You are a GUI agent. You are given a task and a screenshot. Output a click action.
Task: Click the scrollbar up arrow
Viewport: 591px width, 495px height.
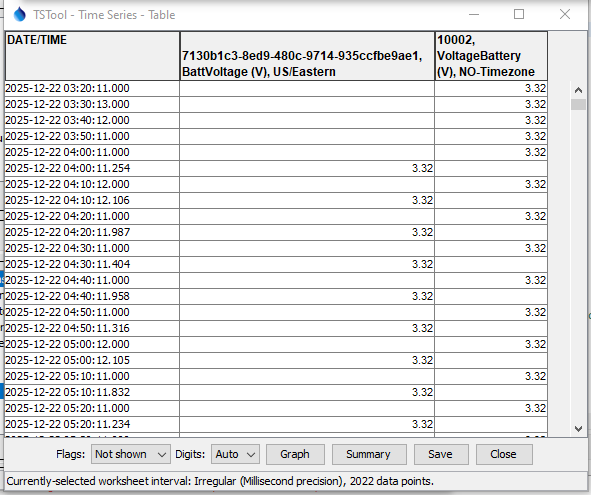pyautogui.click(x=578, y=90)
